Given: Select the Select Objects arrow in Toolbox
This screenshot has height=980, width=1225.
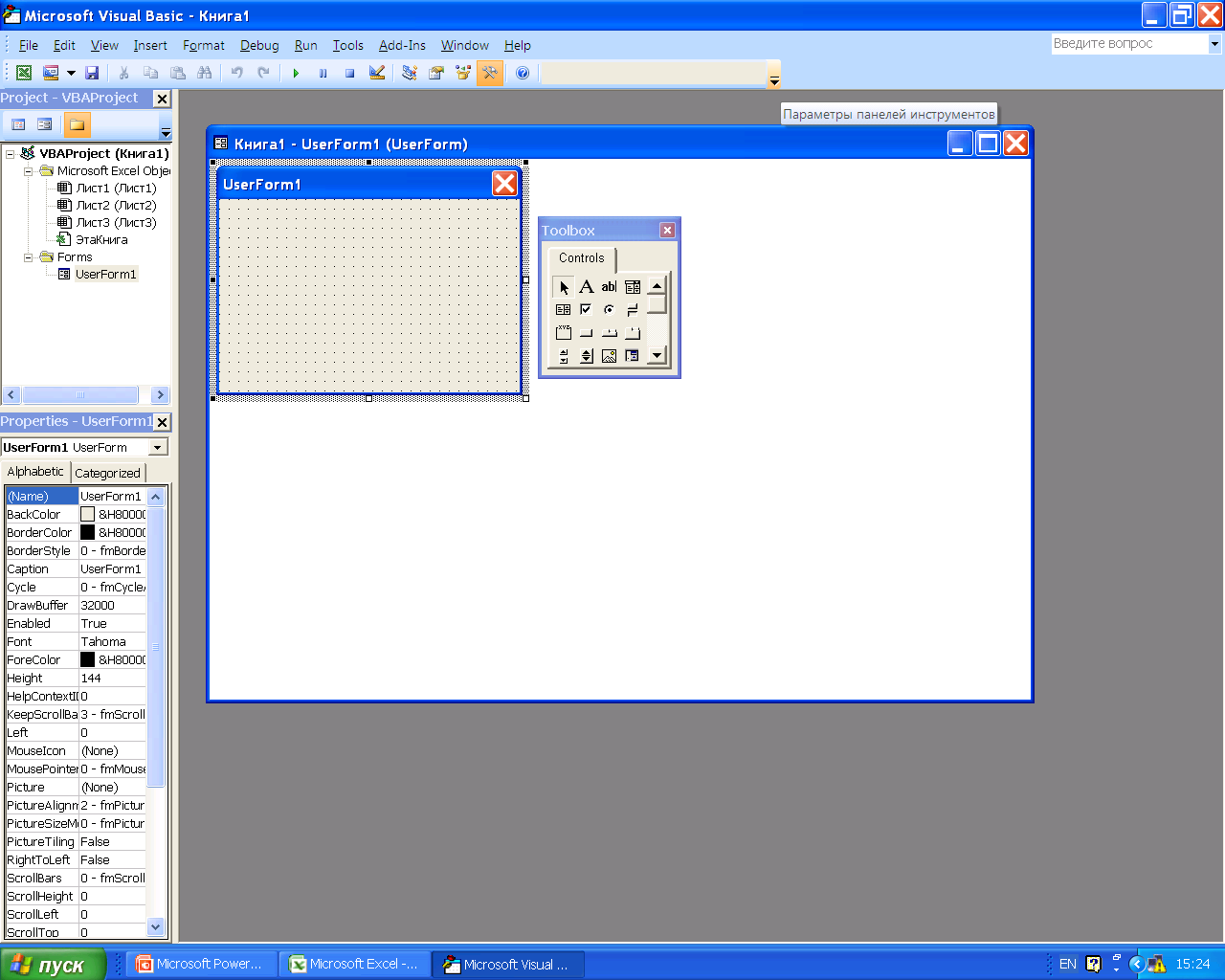Looking at the screenshot, I should [564, 287].
